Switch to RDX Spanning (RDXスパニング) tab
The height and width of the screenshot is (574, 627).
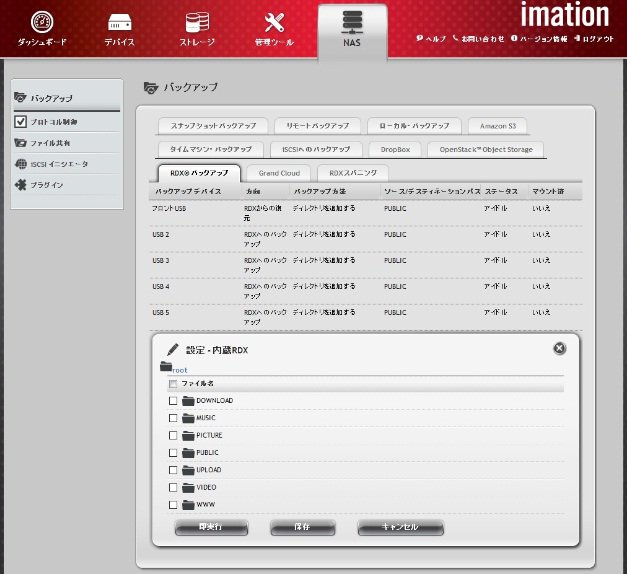click(x=353, y=173)
